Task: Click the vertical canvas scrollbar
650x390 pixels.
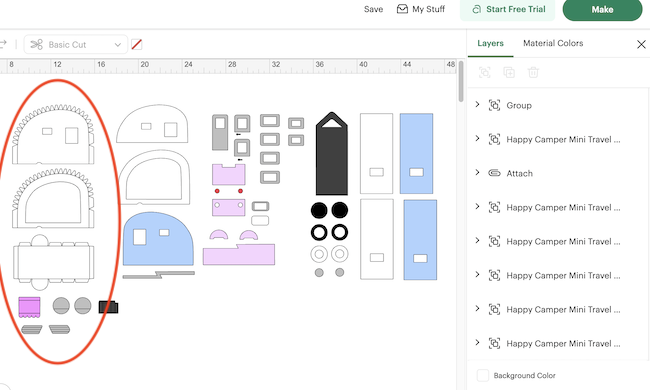Action: click(x=461, y=82)
